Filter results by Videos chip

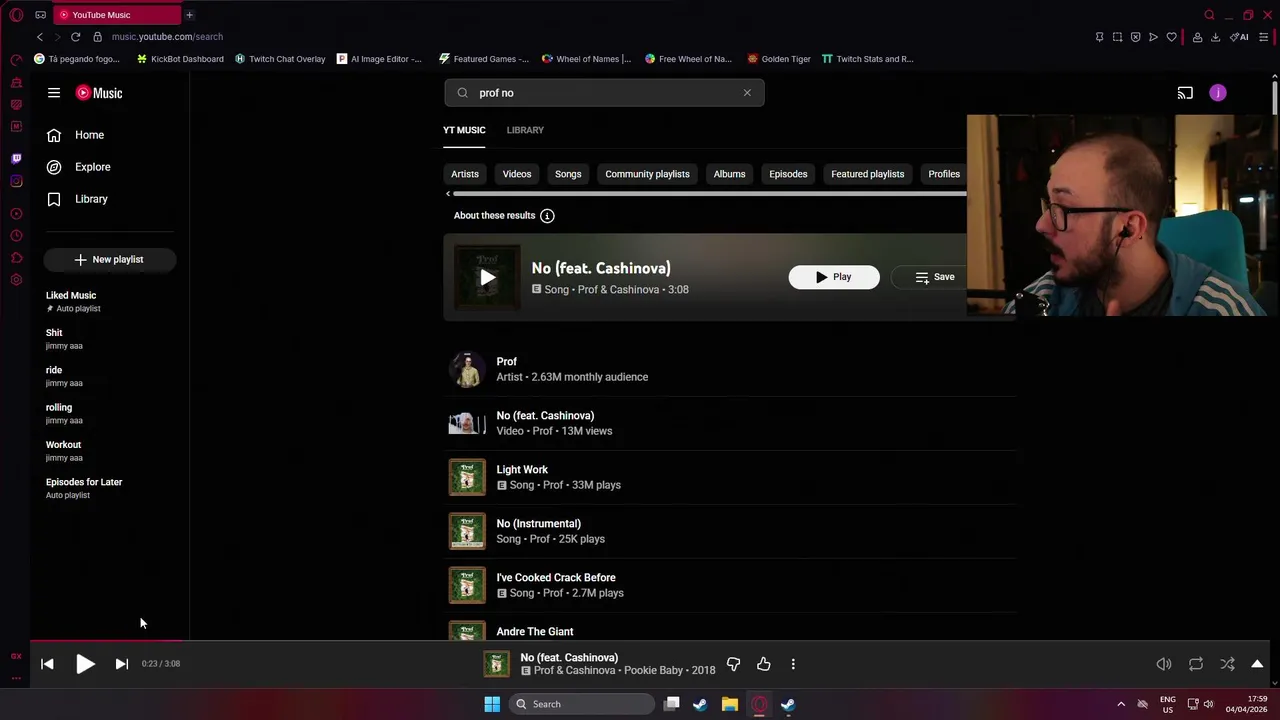(x=517, y=174)
